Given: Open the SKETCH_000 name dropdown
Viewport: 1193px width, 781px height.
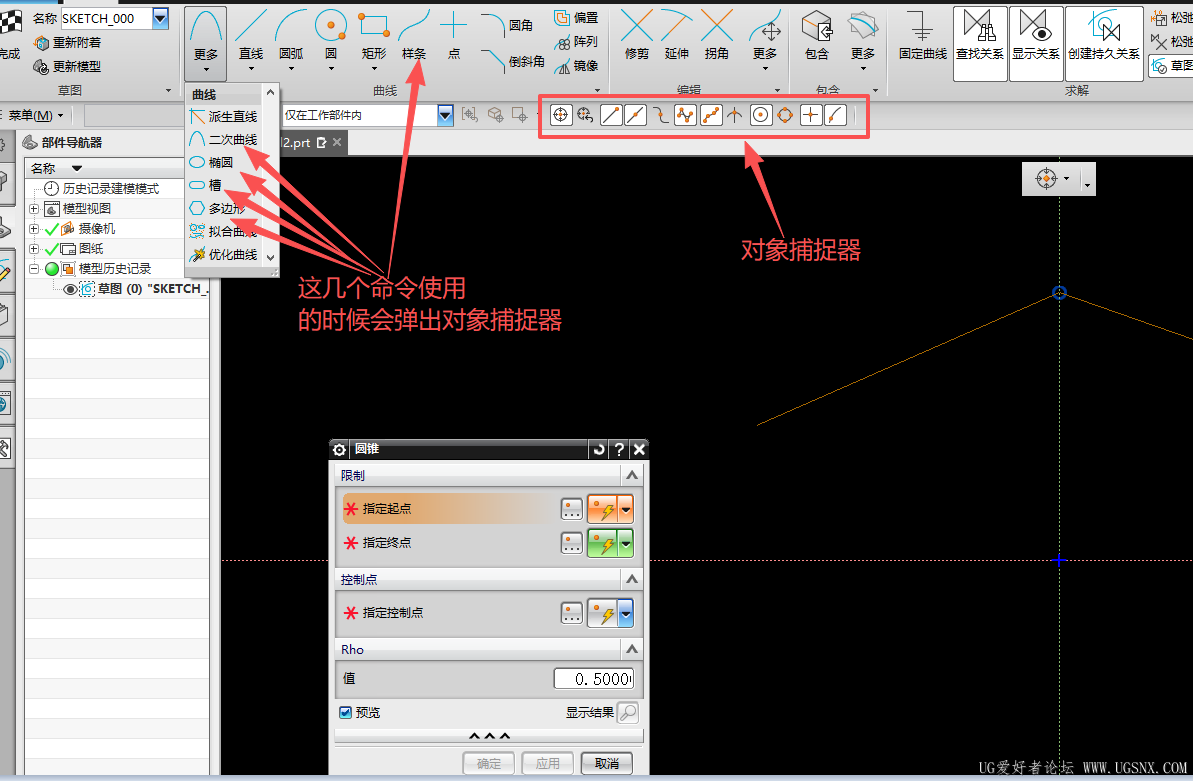Looking at the screenshot, I should (161, 18).
